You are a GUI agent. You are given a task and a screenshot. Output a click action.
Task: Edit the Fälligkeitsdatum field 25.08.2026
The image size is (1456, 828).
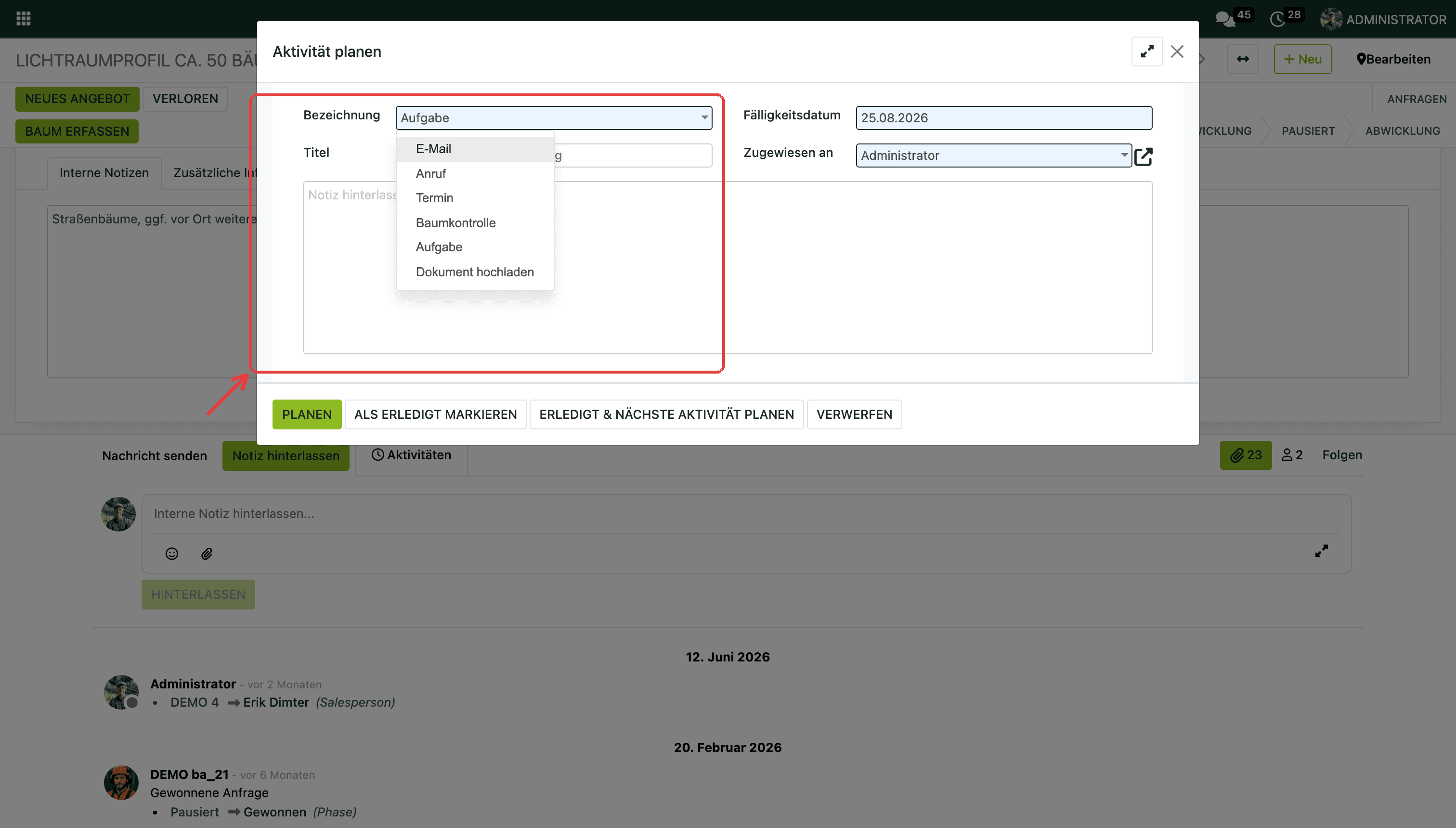[1003, 118]
